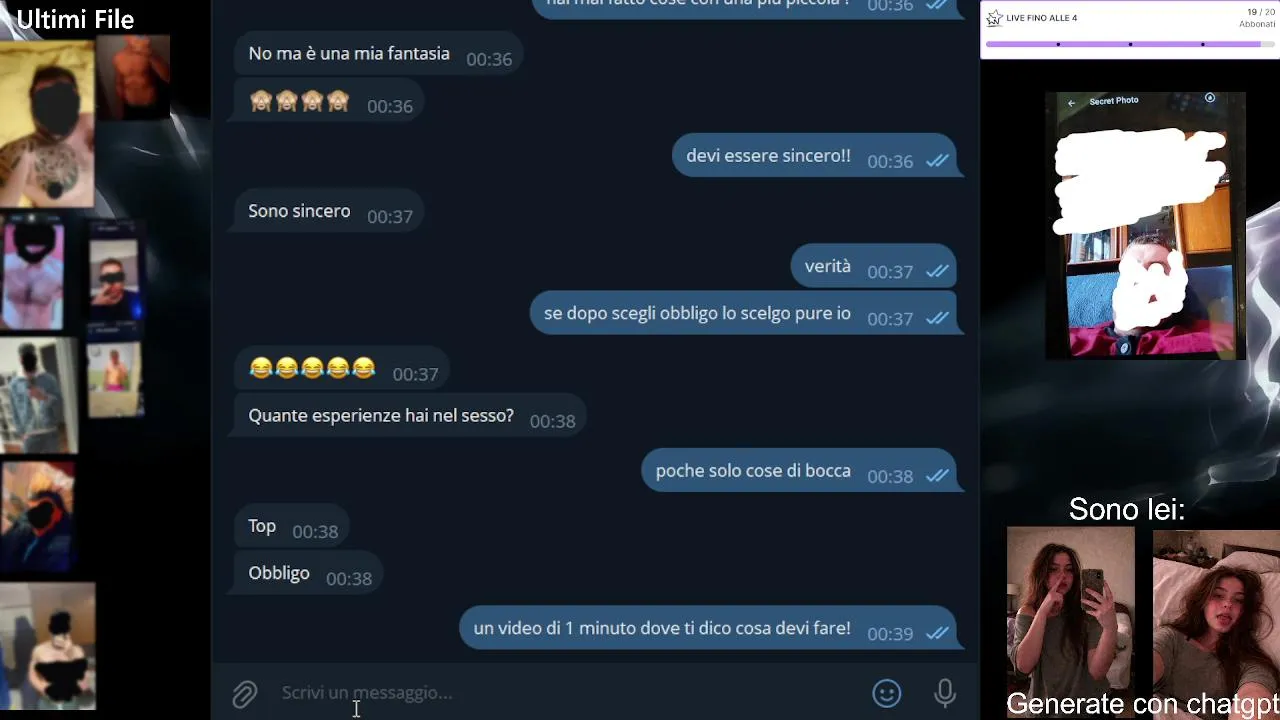The width and height of the screenshot is (1280, 720).
Task: Open the paperclip attachment icon
Action: pos(245,694)
